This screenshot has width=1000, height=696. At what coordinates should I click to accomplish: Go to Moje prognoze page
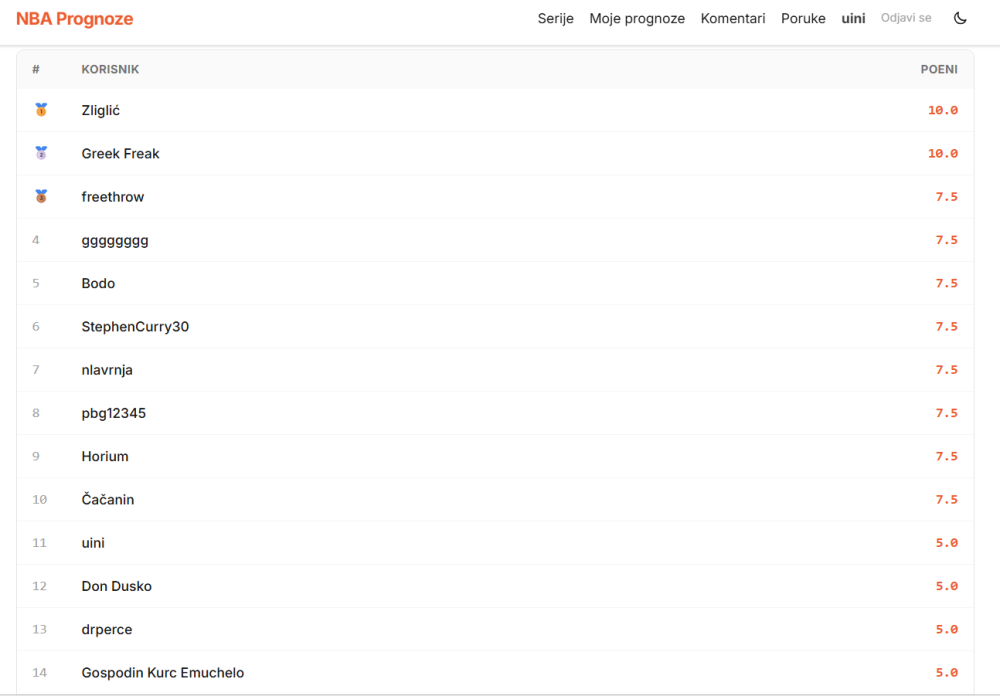(637, 19)
